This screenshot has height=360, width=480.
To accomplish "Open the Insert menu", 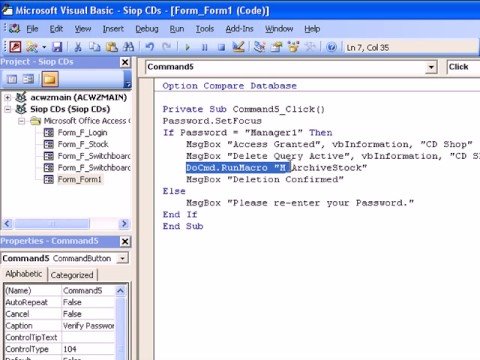I will (x=113, y=29).
